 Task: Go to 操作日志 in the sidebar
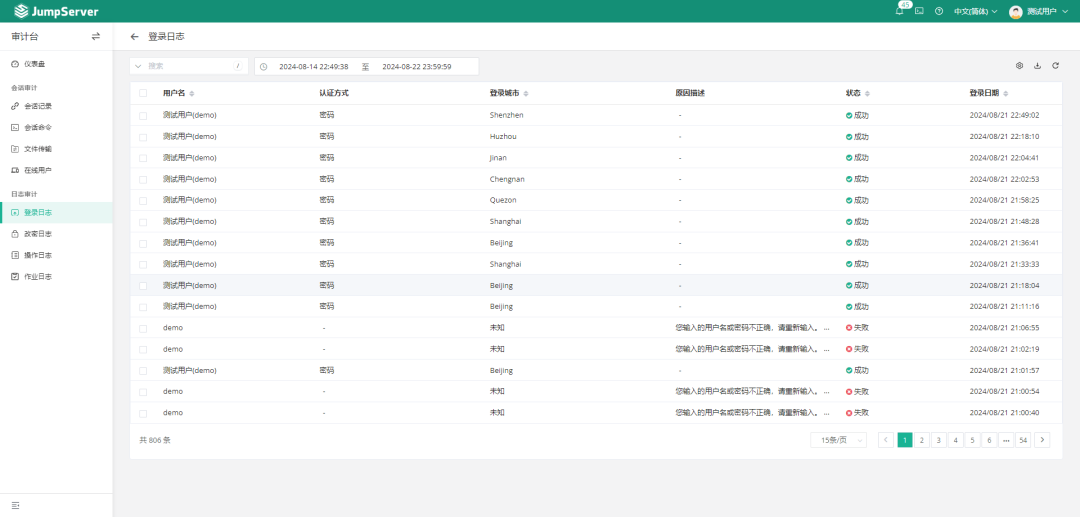[x=38, y=255]
